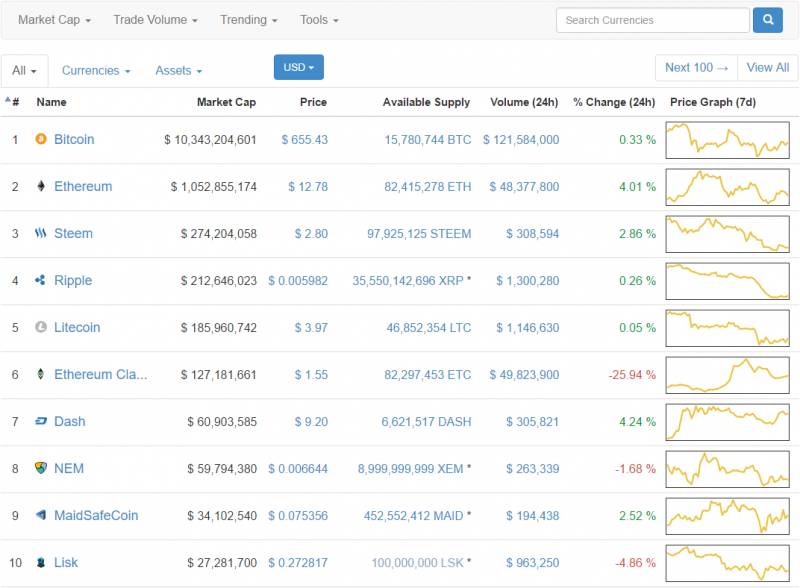Open Dash 7d price graph thumbnail
The height and width of the screenshot is (588, 800).
point(728,422)
